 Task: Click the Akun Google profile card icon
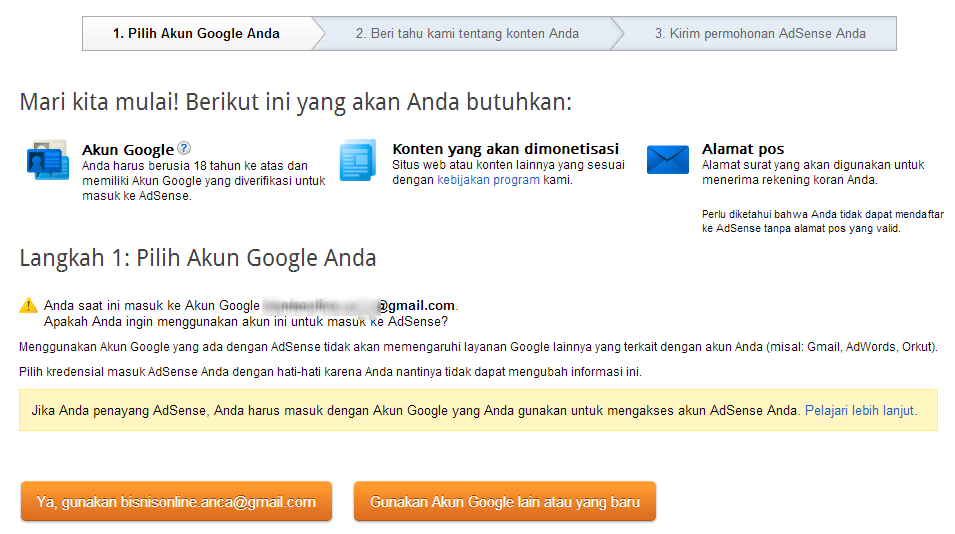[x=48, y=160]
